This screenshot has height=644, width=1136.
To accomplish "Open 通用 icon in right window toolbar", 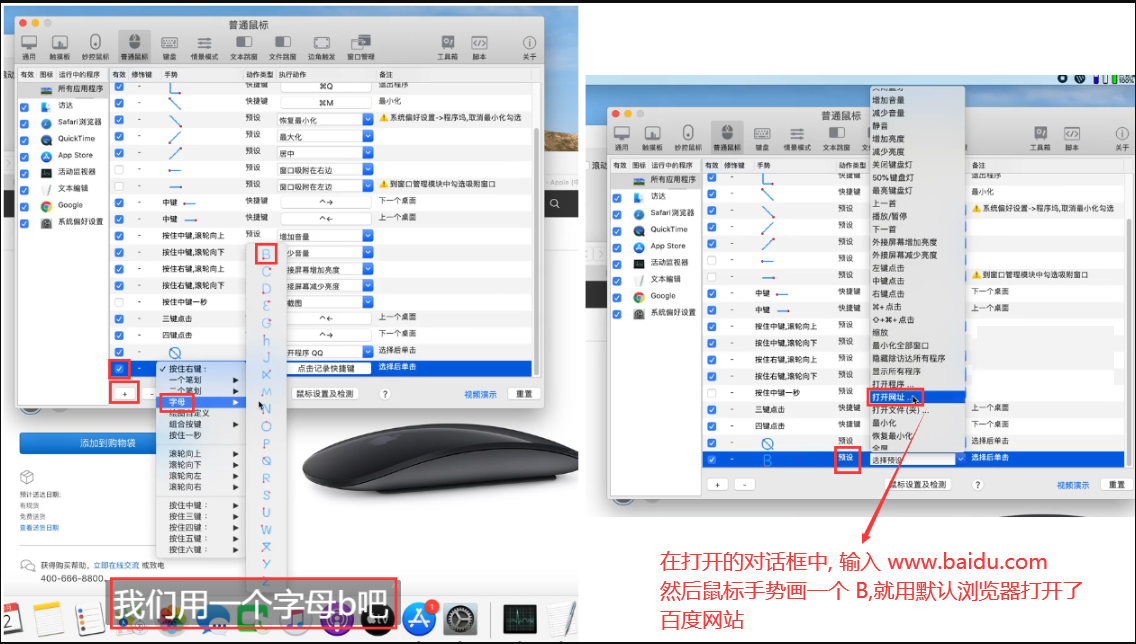I will [x=622, y=138].
